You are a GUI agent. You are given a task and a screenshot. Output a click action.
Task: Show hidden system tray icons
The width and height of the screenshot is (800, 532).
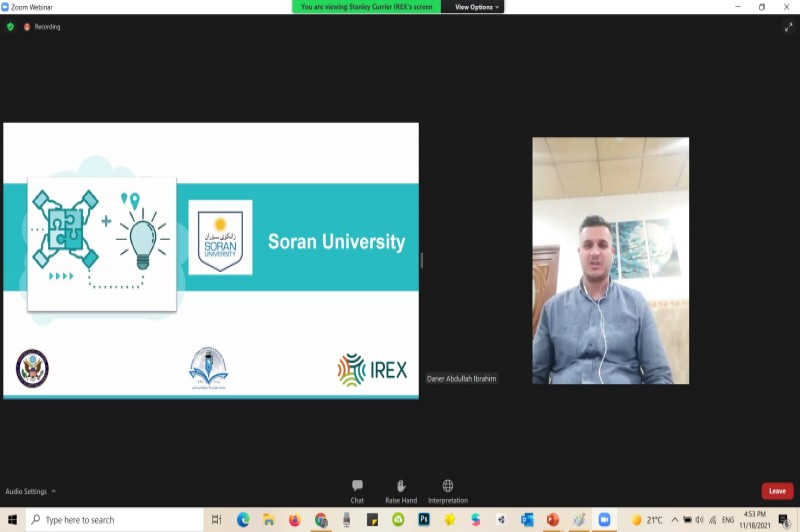point(674,520)
